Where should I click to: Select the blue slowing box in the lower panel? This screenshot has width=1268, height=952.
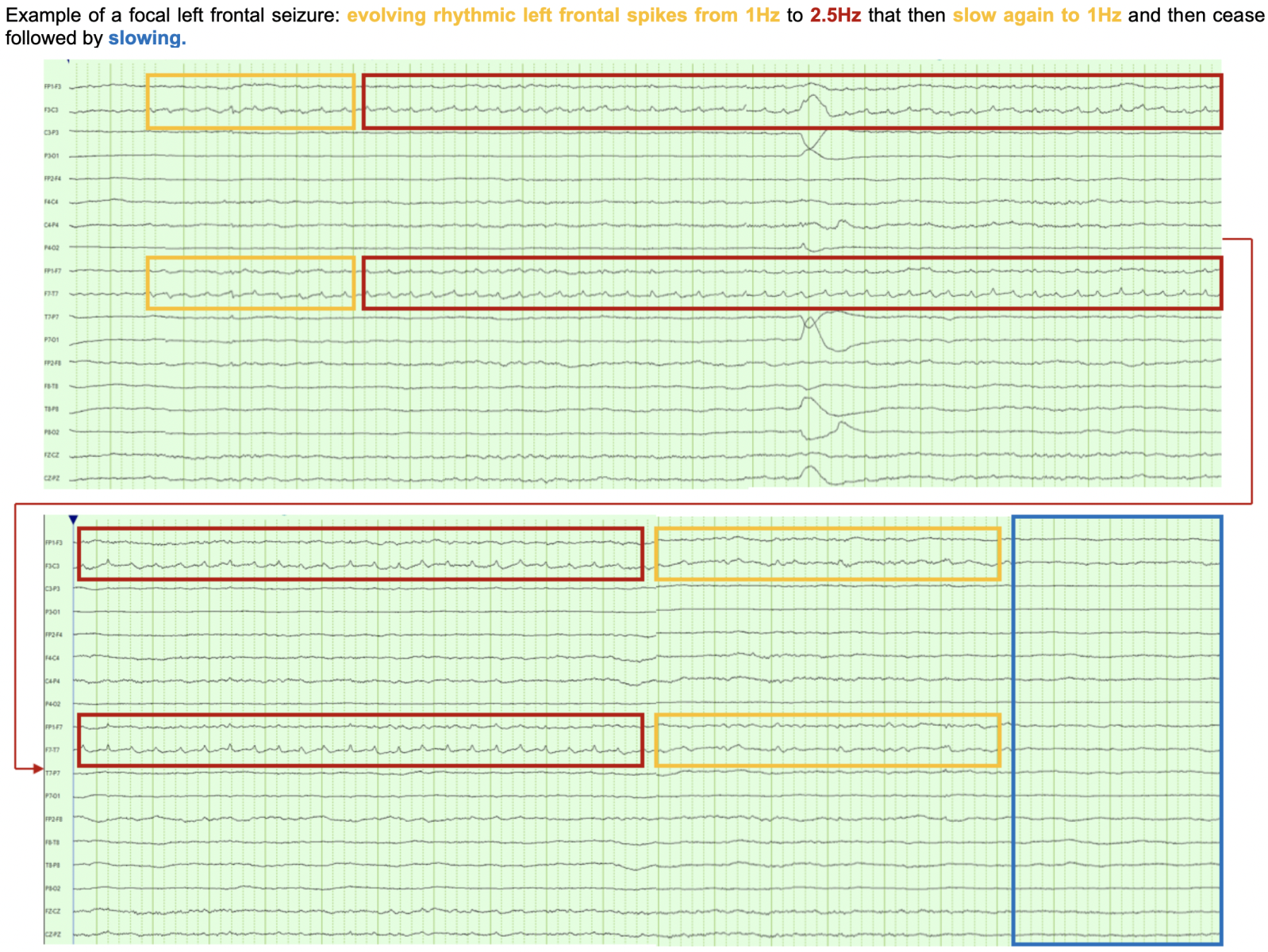point(1116,730)
